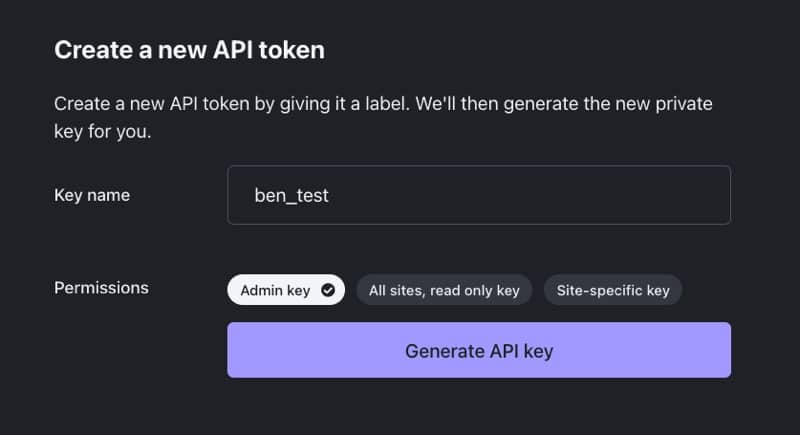
Task: Click the checkmark icon on Admin key
Action: [328, 290]
